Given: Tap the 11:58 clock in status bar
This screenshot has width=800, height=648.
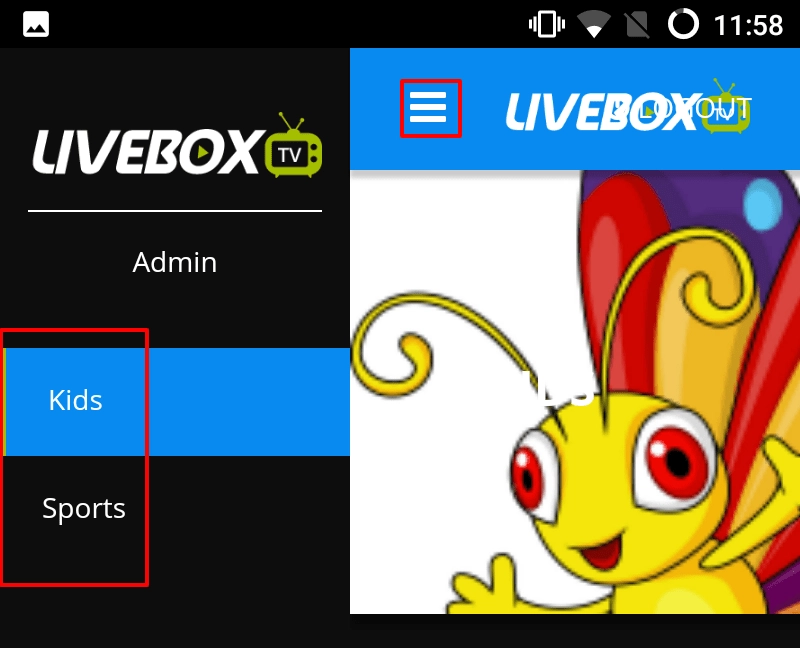Looking at the screenshot, I should pos(748,25).
